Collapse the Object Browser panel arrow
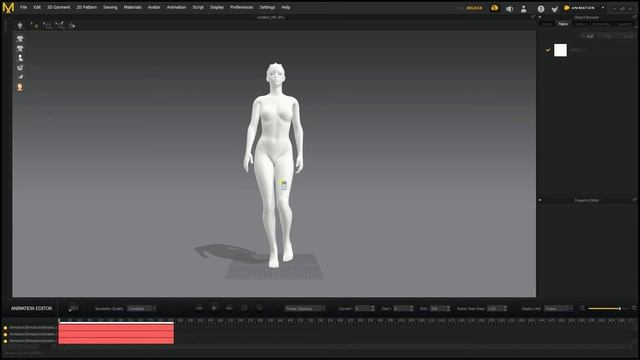Viewport: 640px width, 360px height. tap(540, 17)
